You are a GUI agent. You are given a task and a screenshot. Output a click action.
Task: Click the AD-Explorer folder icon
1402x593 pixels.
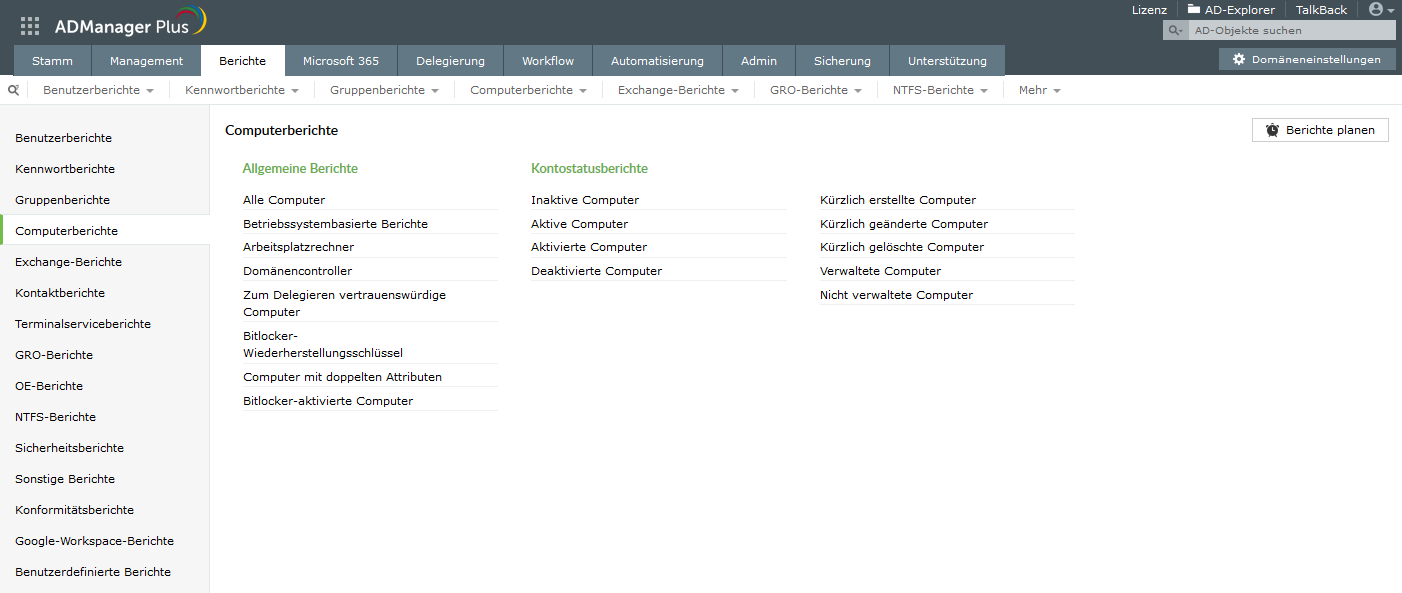[1194, 9]
